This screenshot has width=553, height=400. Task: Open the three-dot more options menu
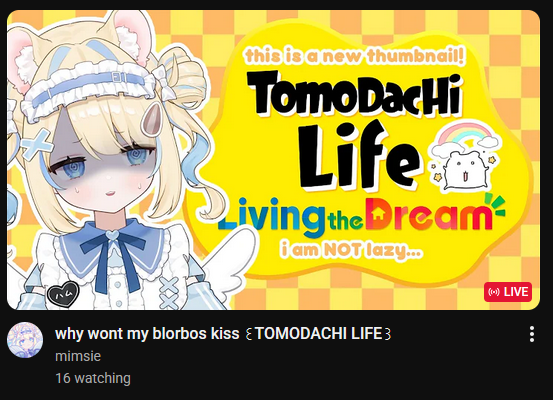click(x=532, y=334)
